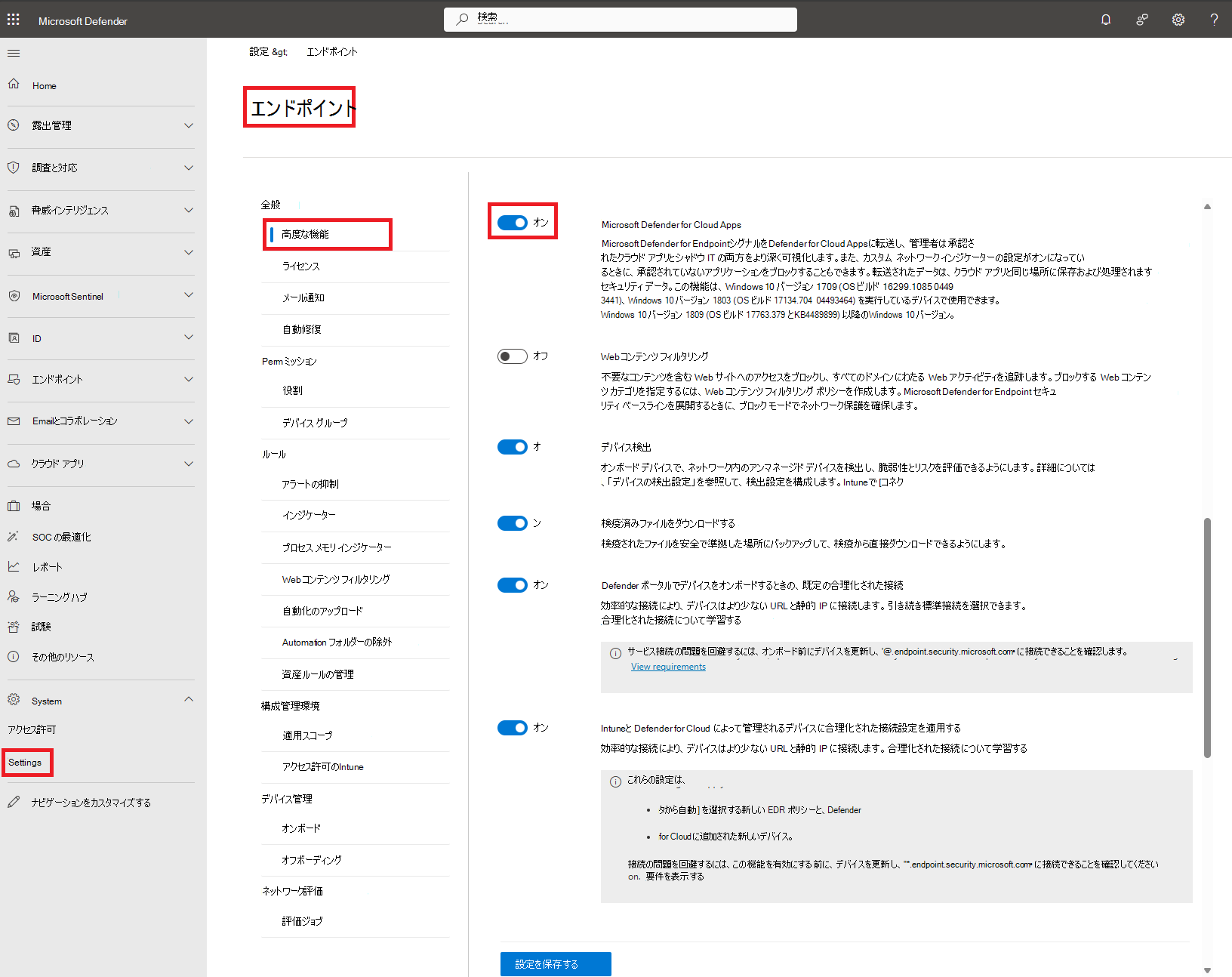Open the top bar settings gear
1232x977 pixels.
tap(1178, 19)
